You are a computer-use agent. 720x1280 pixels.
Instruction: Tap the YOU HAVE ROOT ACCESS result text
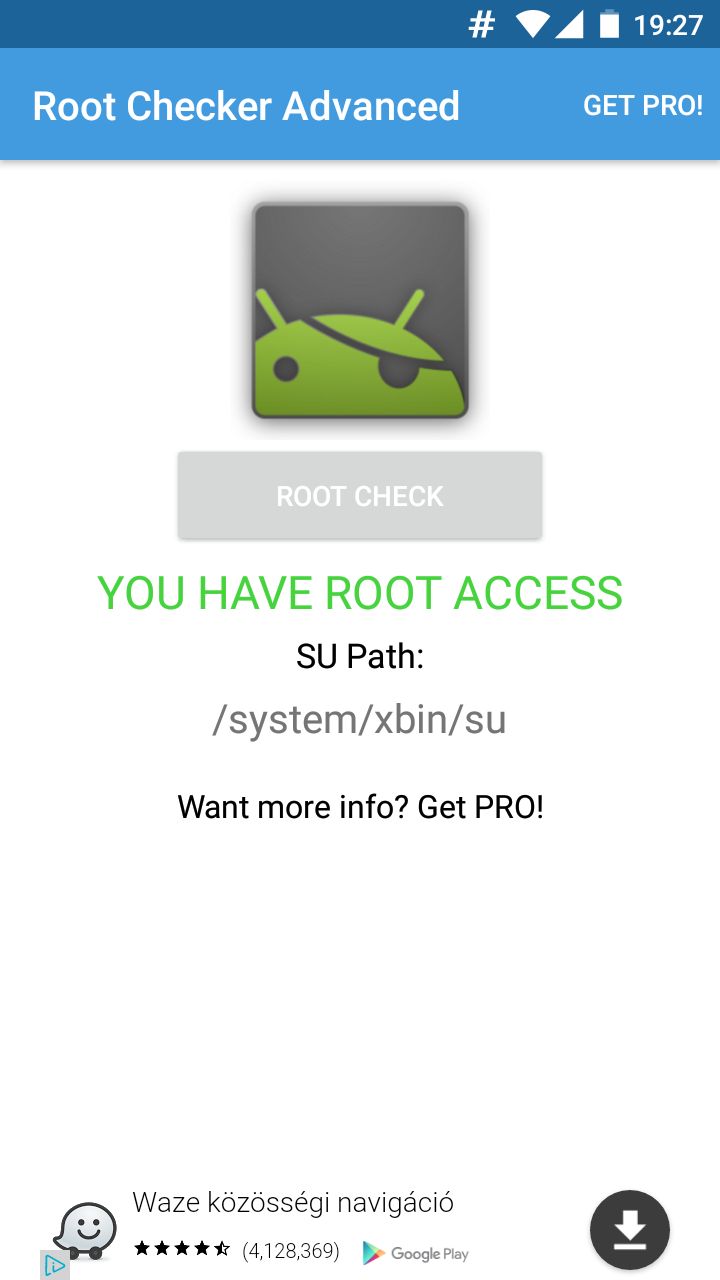(x=360, y=593)
